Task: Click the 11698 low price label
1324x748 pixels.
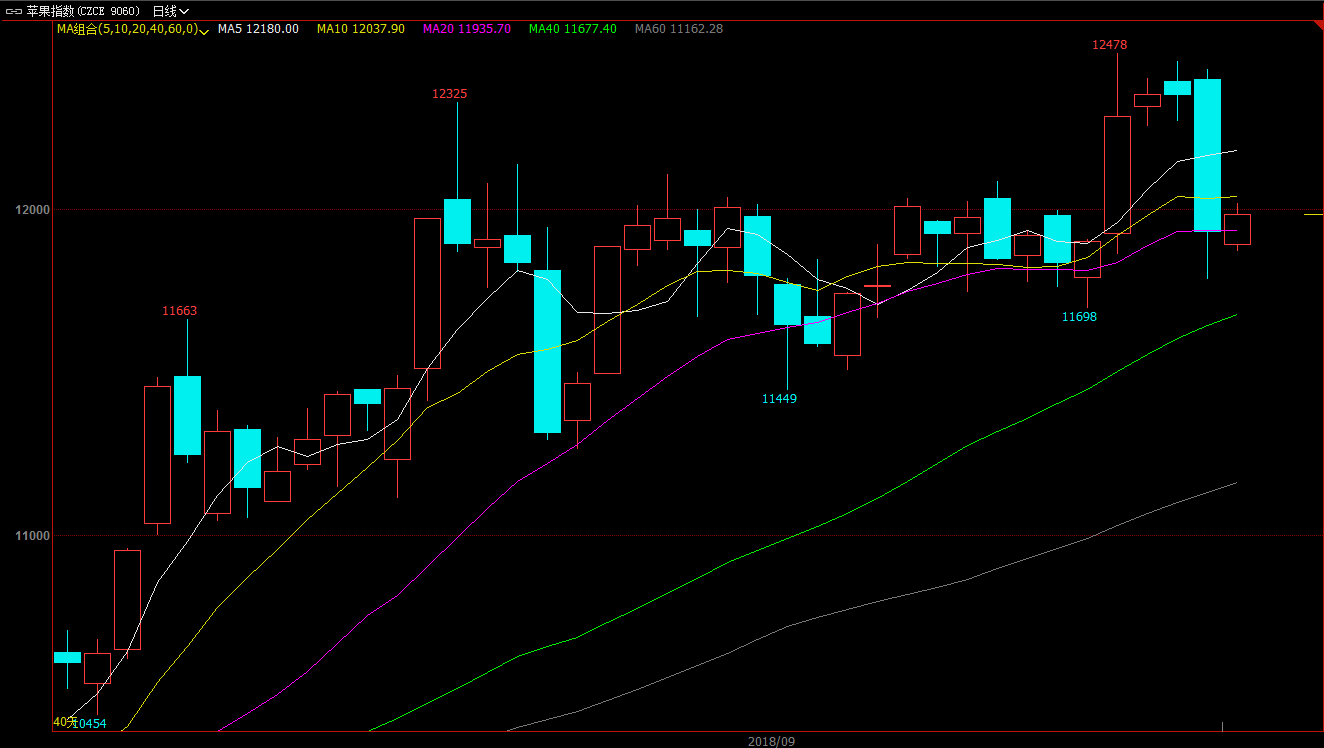Action: click(1079, 316)
